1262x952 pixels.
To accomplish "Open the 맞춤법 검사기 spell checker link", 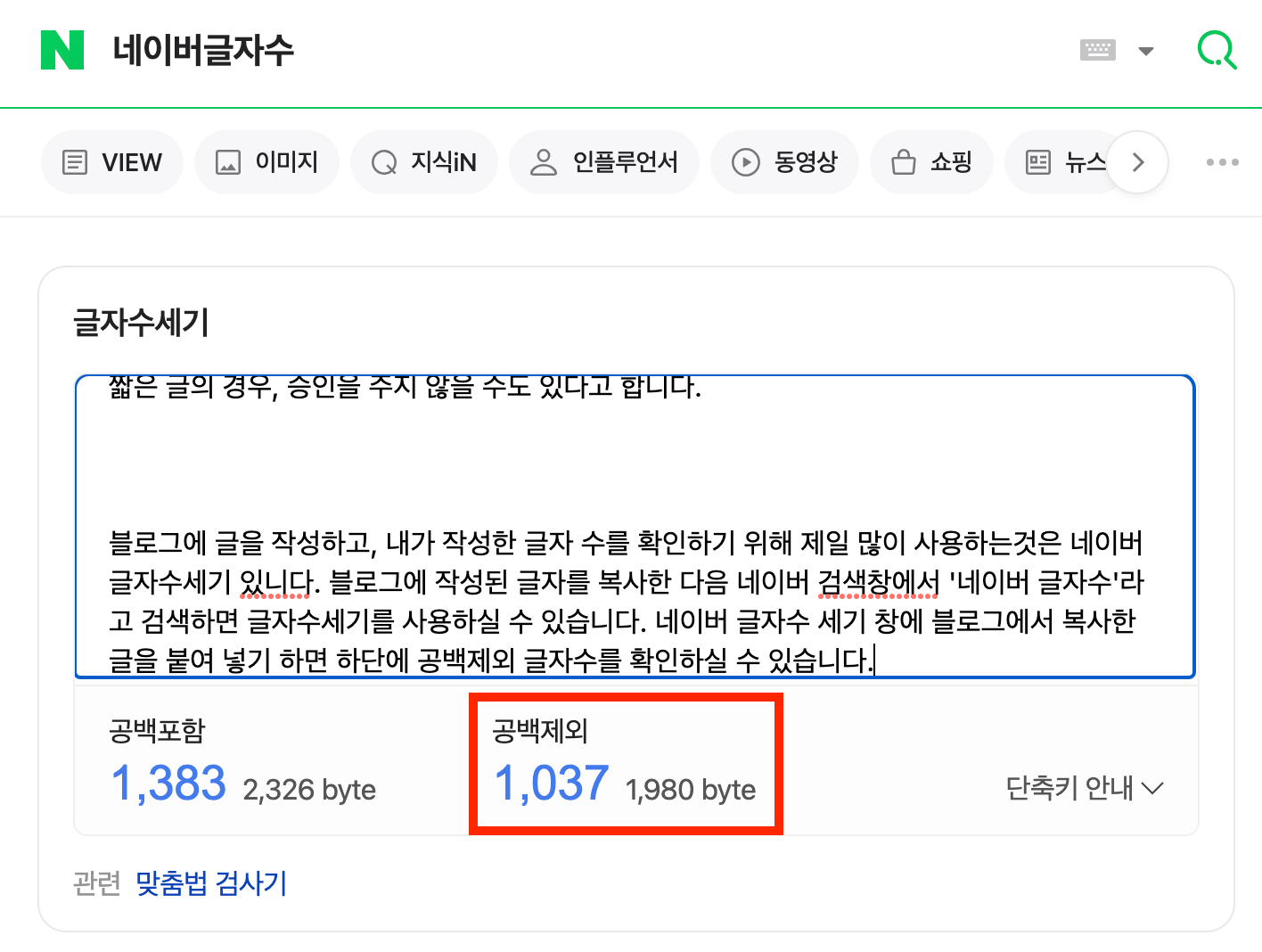I will [209, 883].
